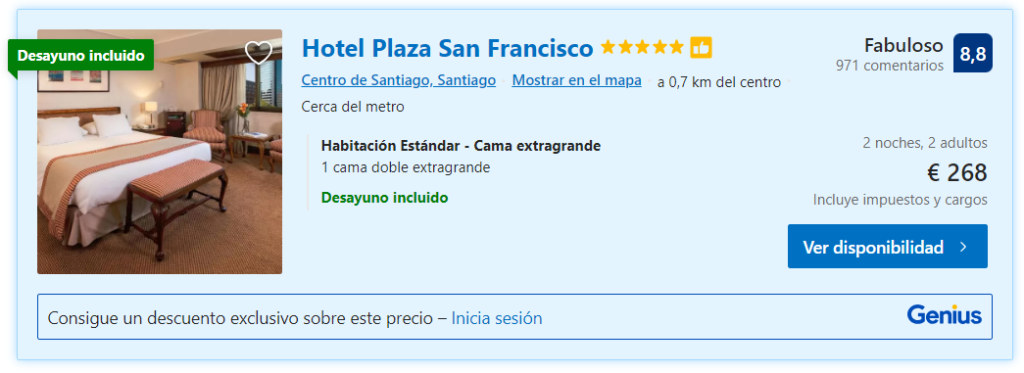Click the 2 noches, 2 adultos text
This screenshot has height=373, width=1024.
pos(925,143)
